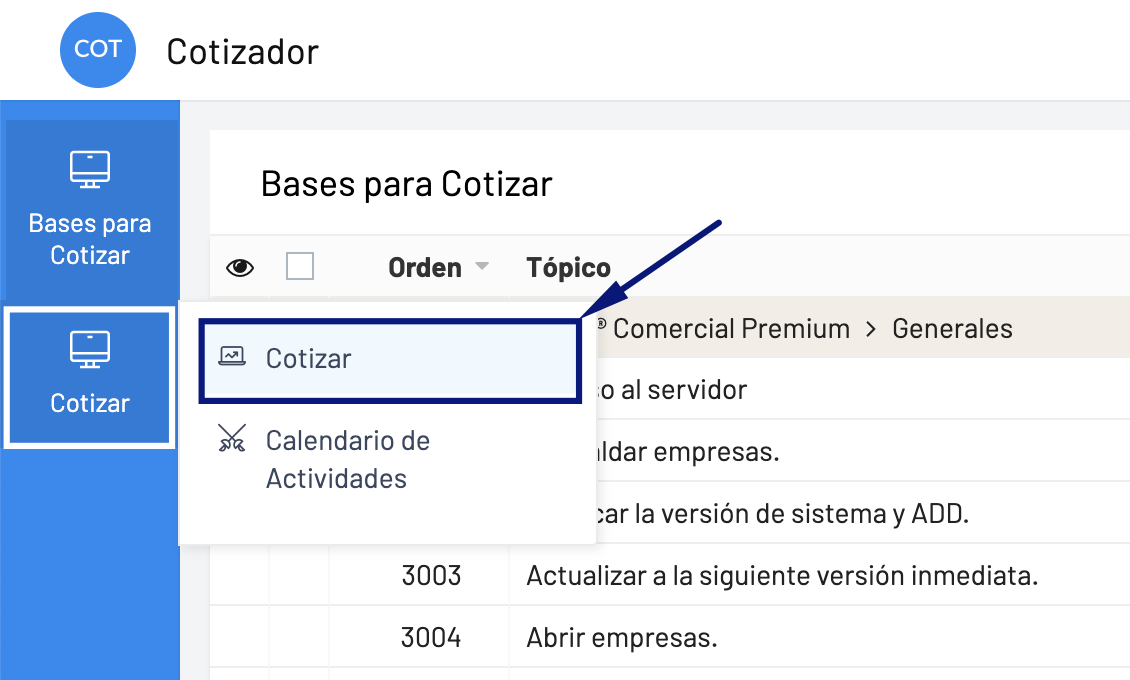Screen dimensions: 1130x680
Task: Click the round COT logo badge
Action: coord(98,49)
